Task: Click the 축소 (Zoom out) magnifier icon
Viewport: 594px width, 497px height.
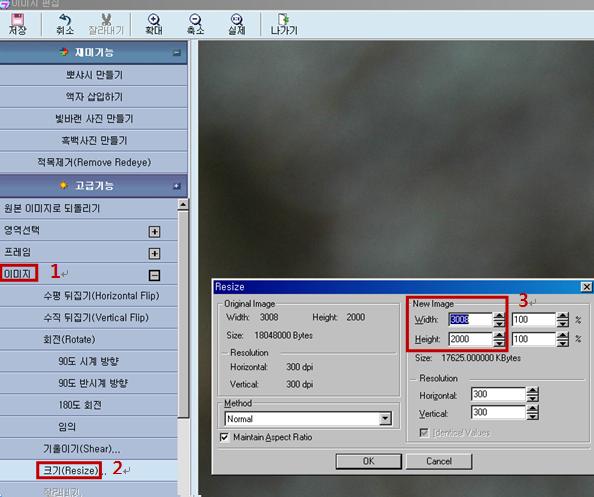Action: click(195, 19)
